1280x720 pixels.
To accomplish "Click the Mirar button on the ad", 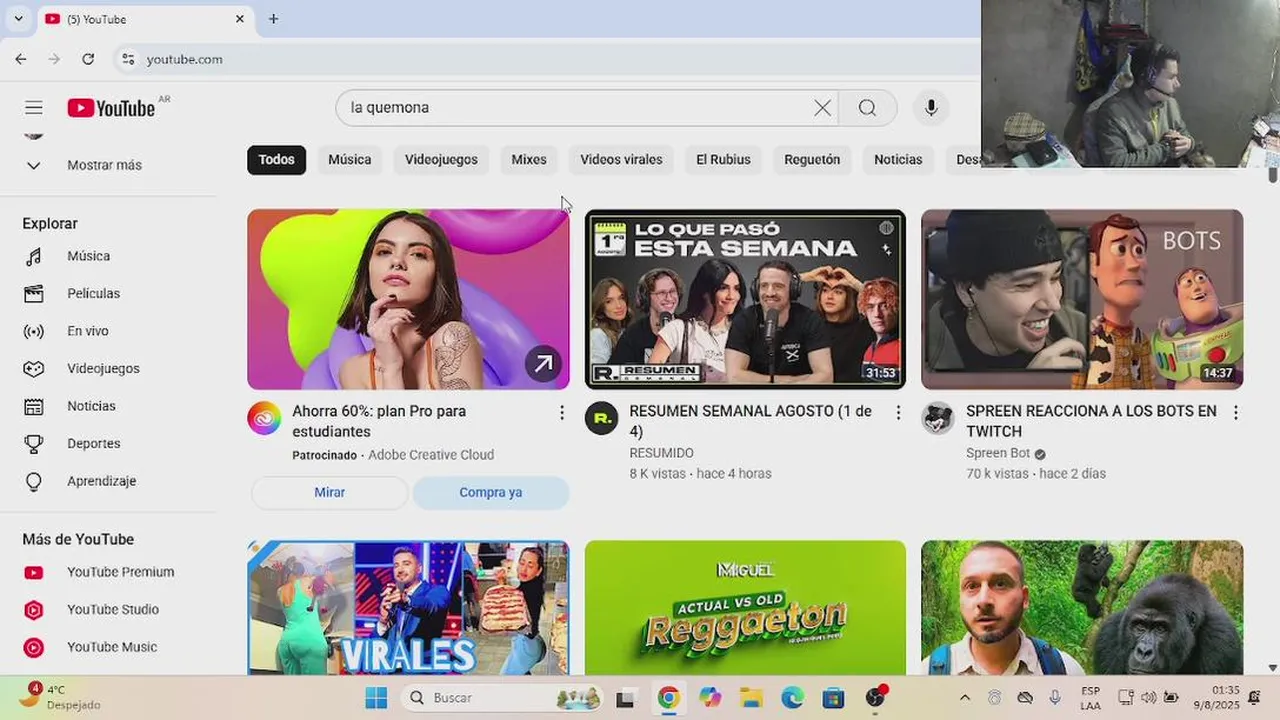I will point(330,492).
